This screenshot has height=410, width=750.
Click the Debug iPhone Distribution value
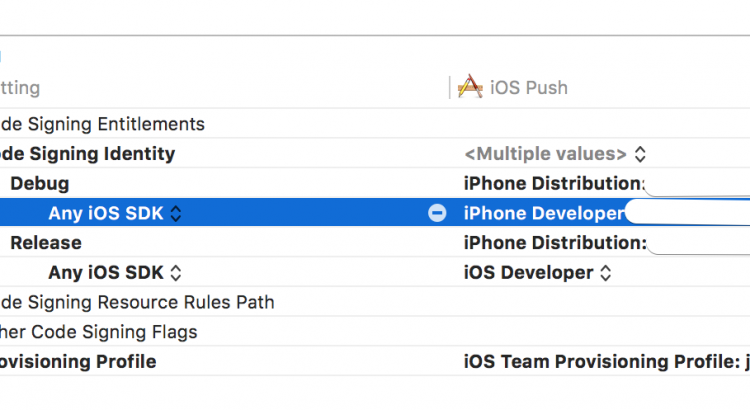553,184
